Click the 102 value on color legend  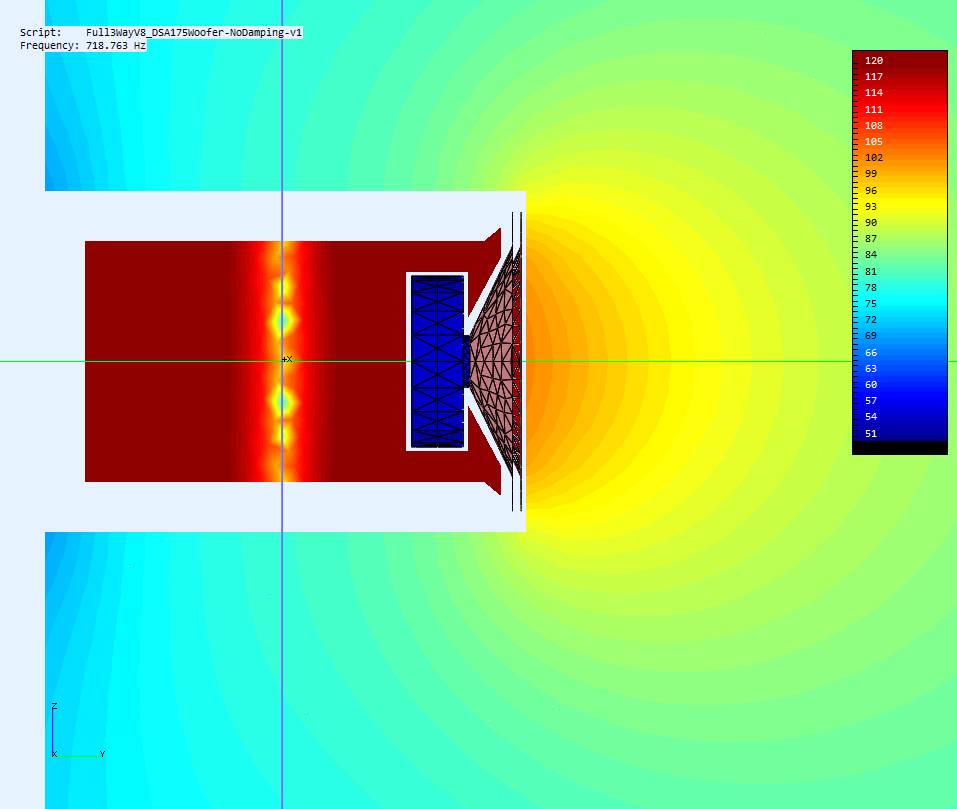pos(874,157)
